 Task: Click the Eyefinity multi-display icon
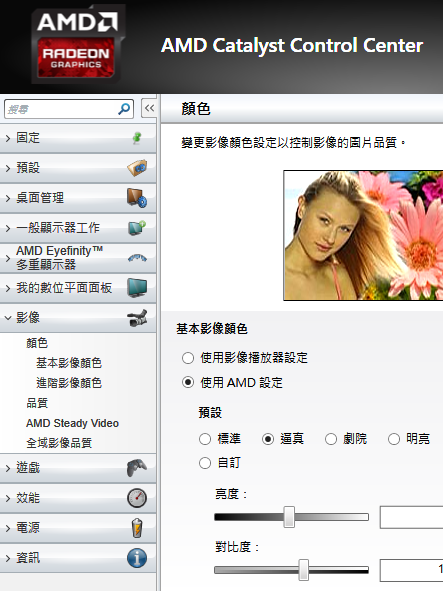[137, 258]
